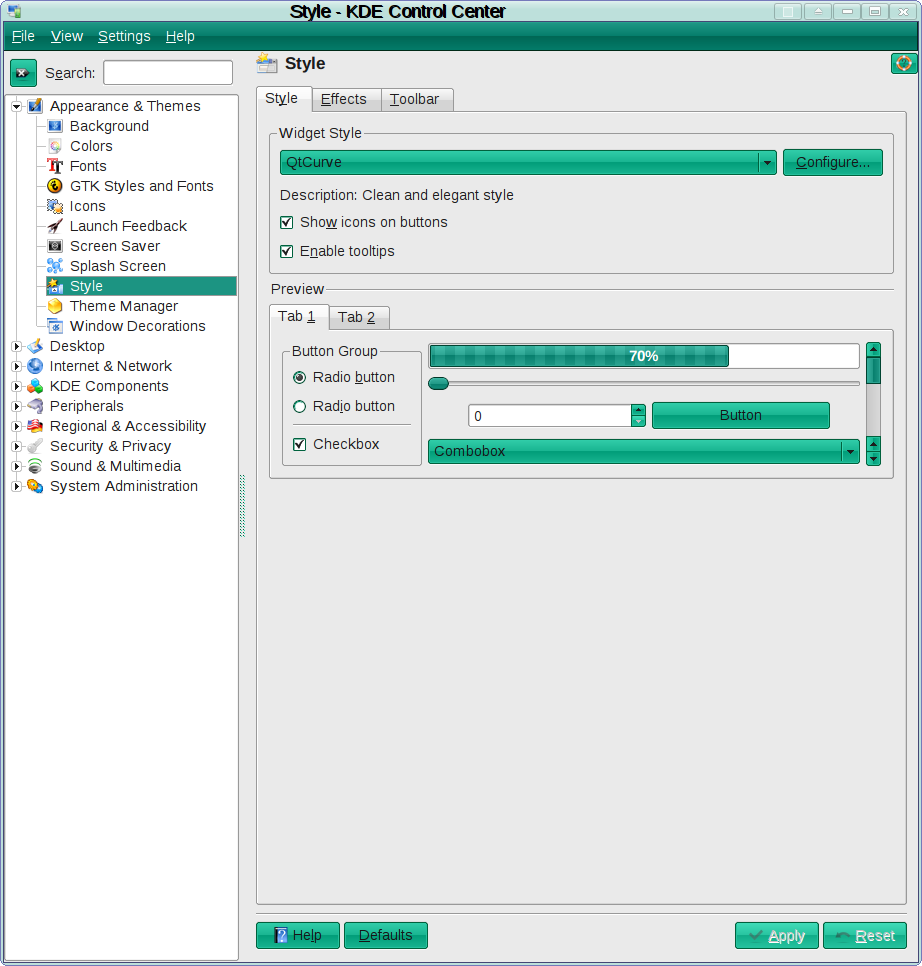Click the Appearance & Themes category icon
This screenshot has height=966, width=922.
(x=35, y=106)
